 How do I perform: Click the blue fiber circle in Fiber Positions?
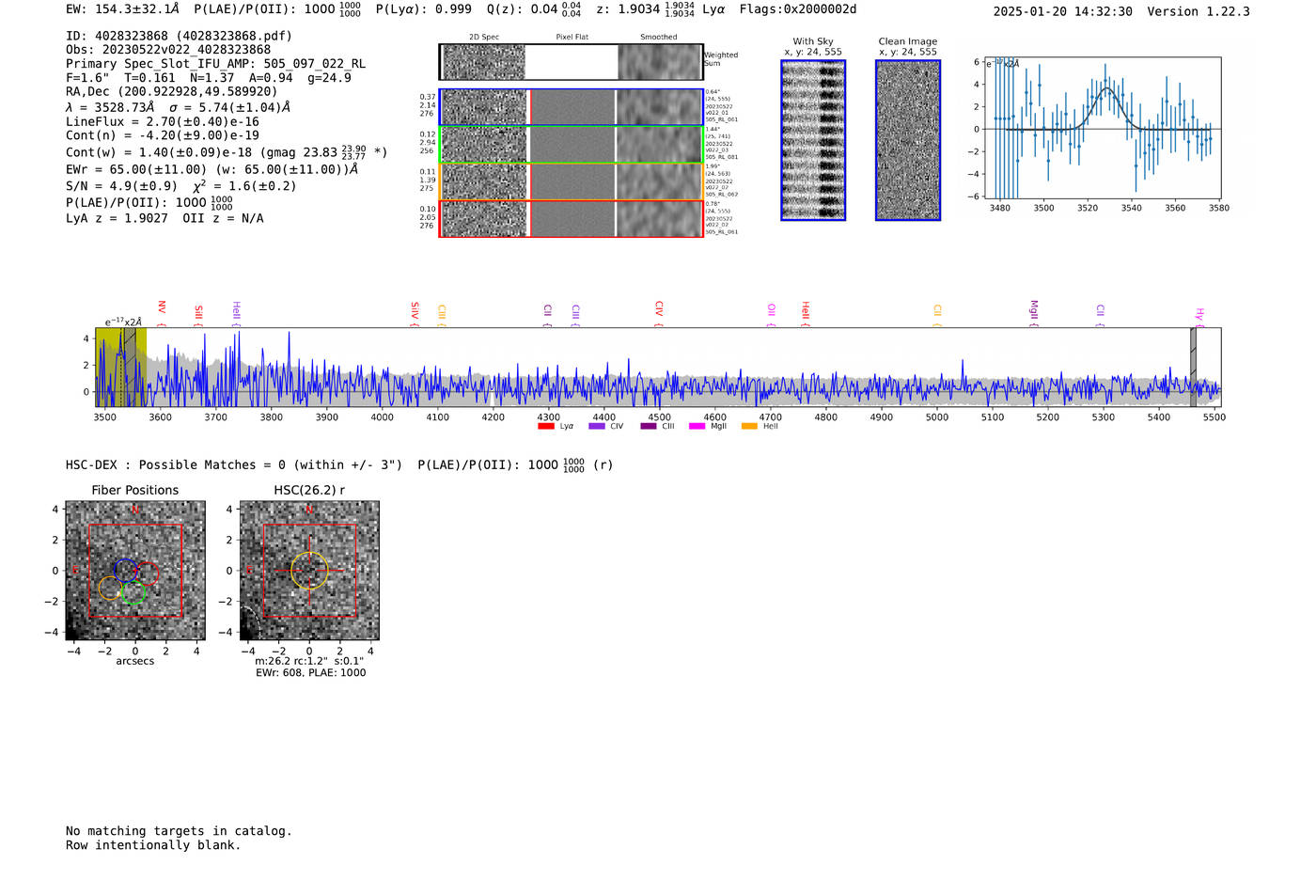point(126,569)
